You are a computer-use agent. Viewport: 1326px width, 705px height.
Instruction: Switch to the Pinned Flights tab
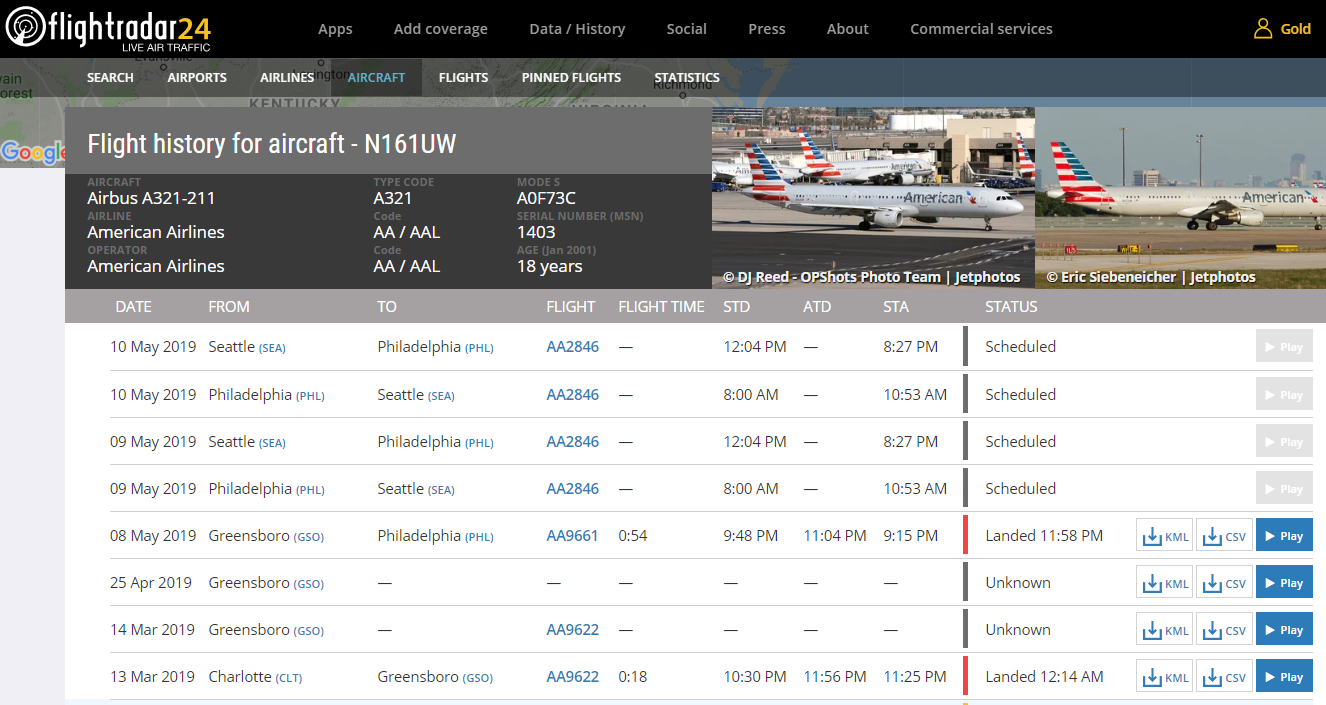tap(571, 78)
